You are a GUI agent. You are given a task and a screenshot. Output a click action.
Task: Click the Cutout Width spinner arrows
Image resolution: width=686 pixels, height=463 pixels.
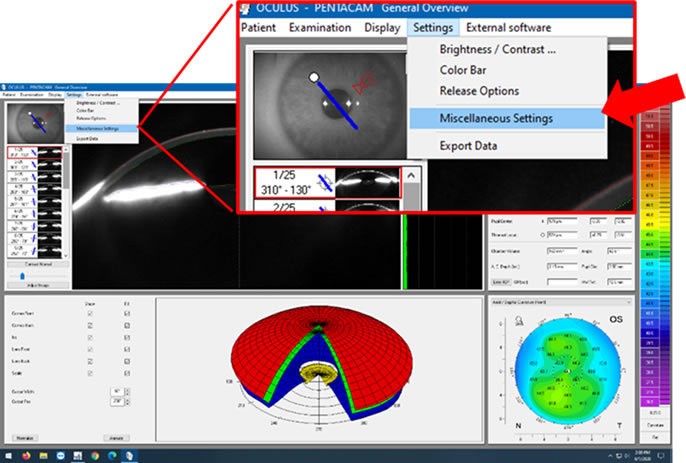(127, 392)
